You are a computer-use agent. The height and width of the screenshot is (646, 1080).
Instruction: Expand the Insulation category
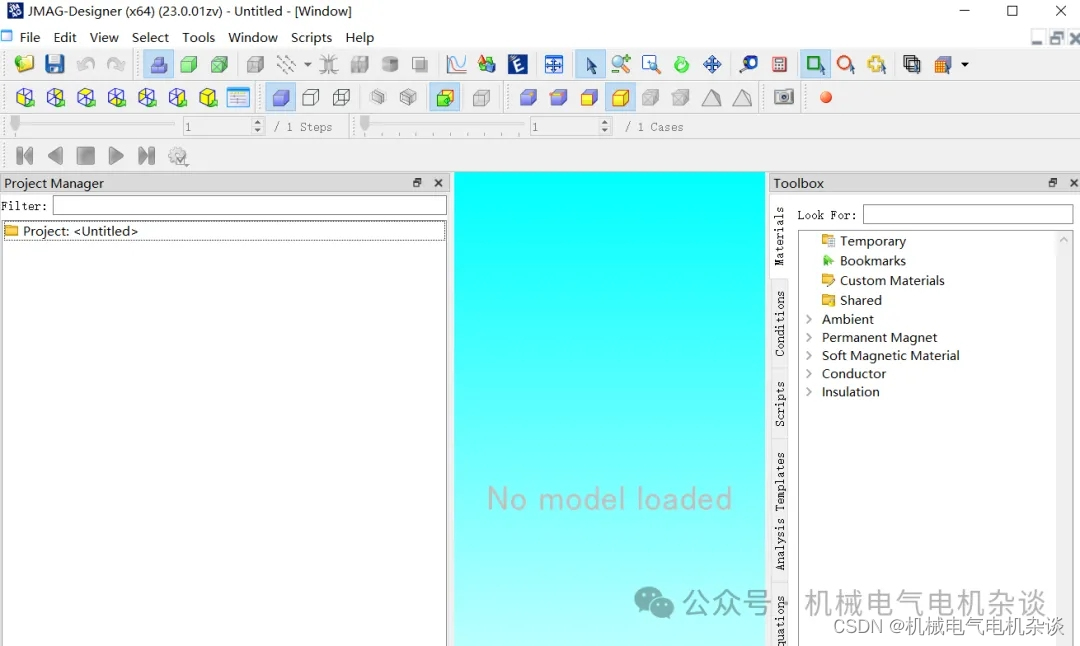tap(809, 391)
